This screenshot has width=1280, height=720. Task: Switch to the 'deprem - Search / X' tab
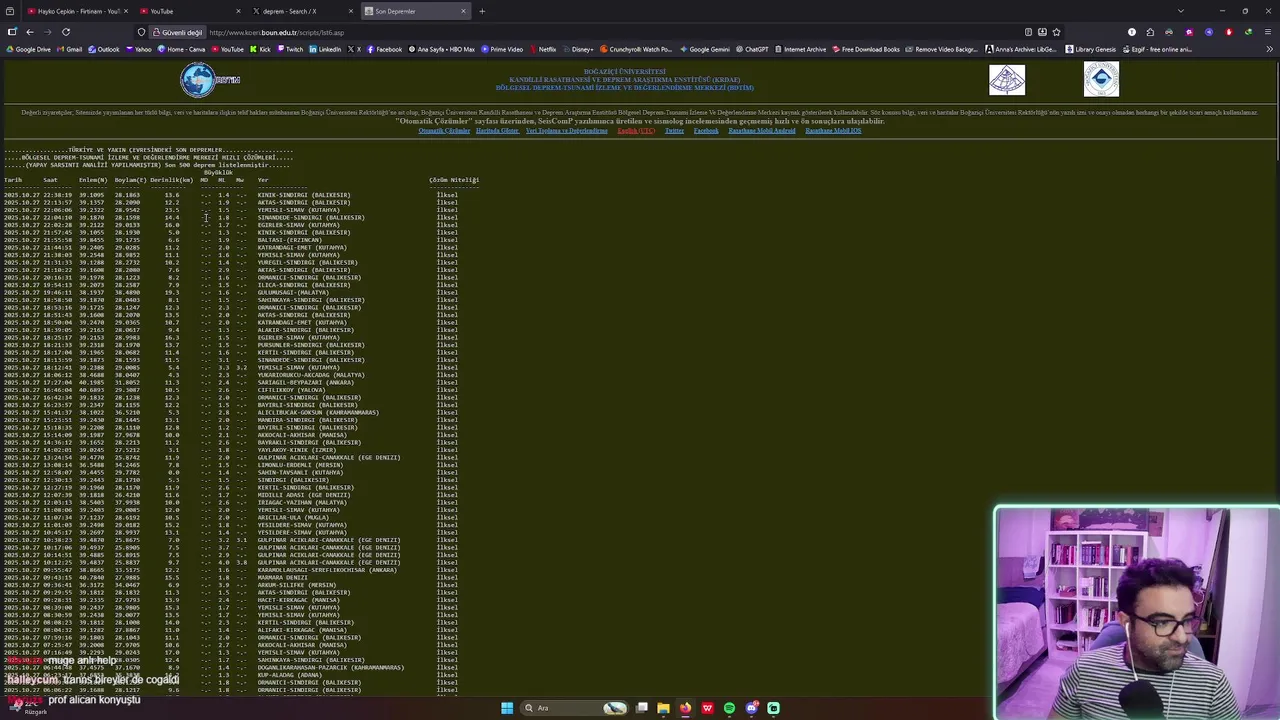pos(303,11)
